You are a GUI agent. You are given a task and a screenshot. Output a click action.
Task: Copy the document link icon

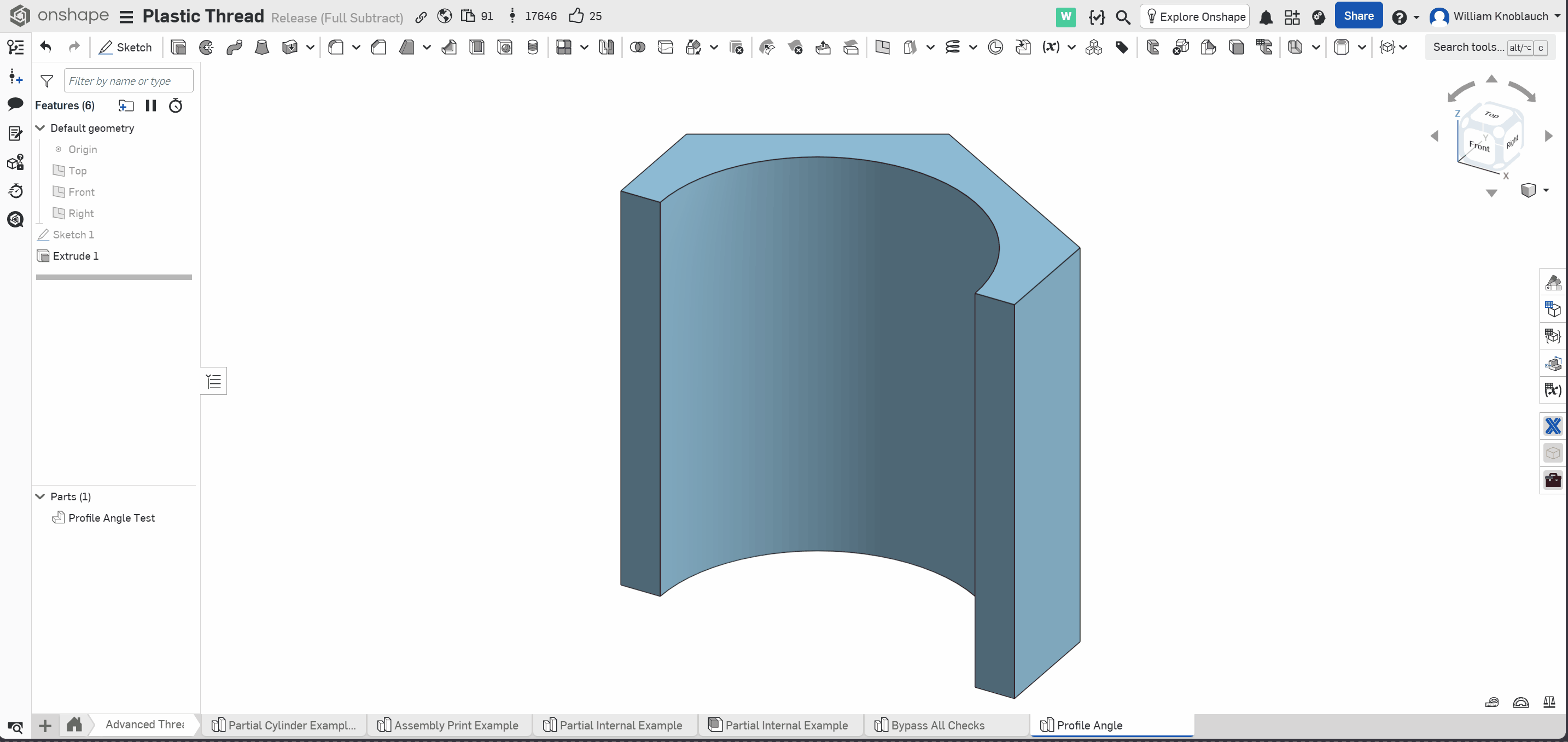421,17
